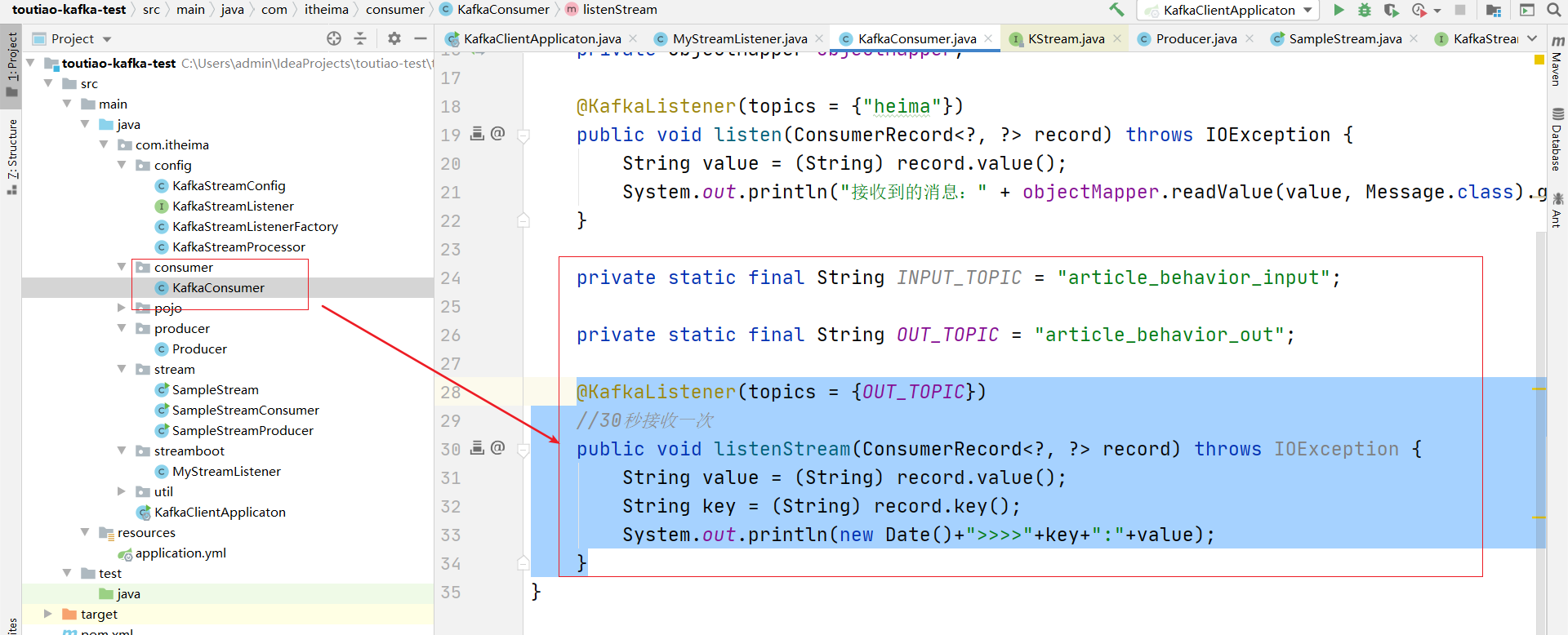Select SampleStreamProducer in tree

click(x=243, y=430)
